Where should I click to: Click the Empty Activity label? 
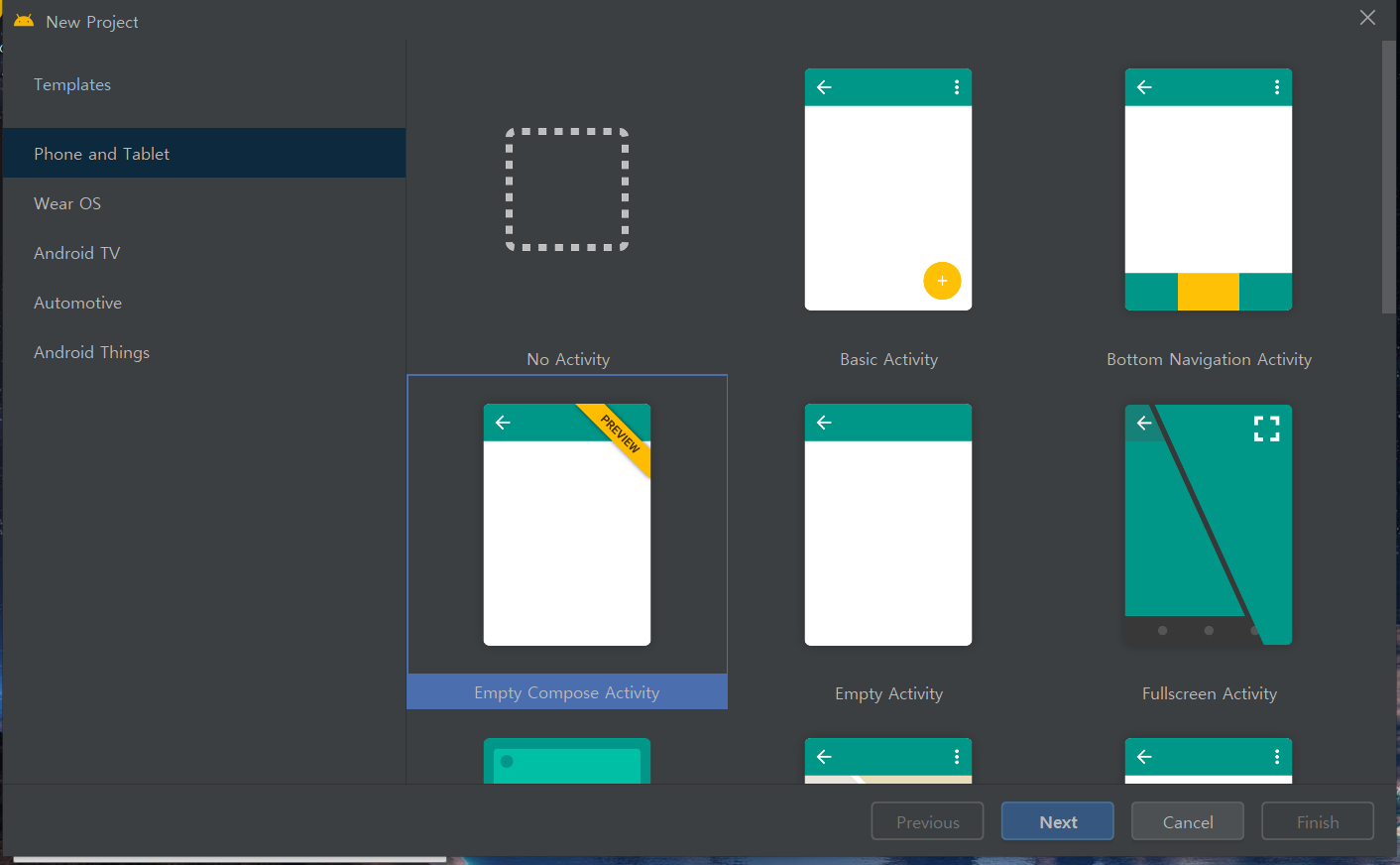tap(888, 693)
